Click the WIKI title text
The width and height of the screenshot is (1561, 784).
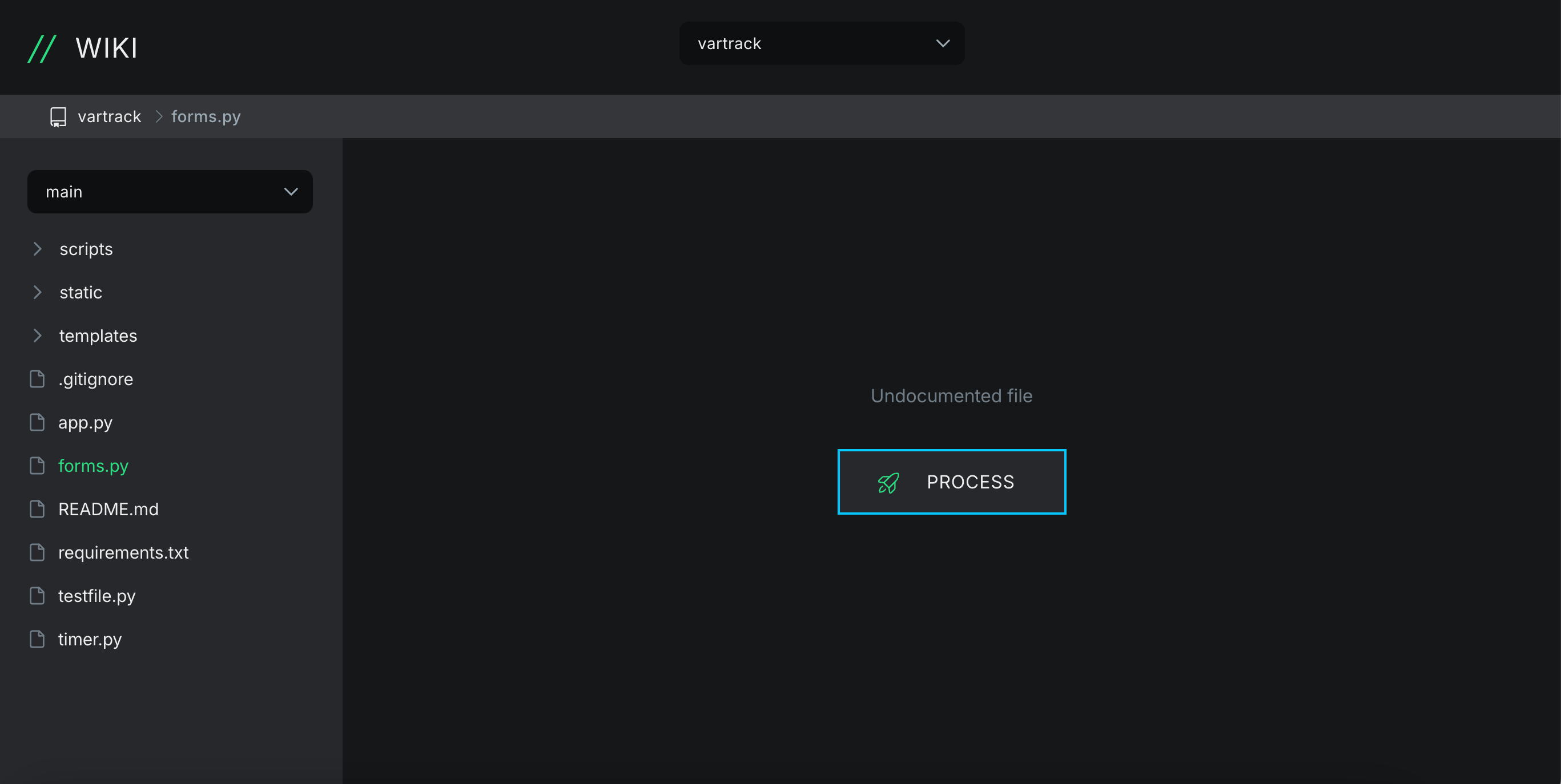click(107, 49)
